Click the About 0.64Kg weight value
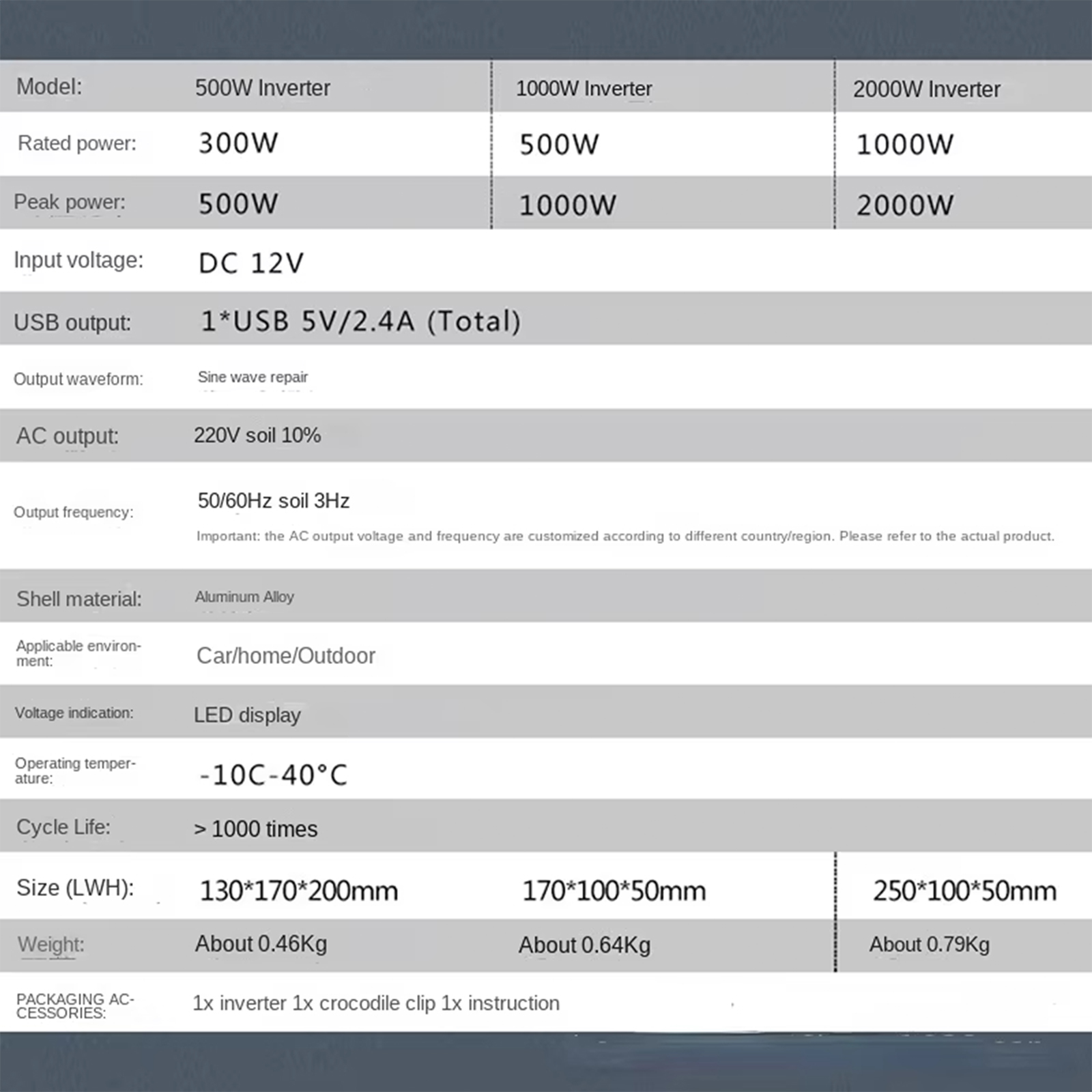The height and width of the screenshot is (1092, 1092). click(x=584, y=945)
